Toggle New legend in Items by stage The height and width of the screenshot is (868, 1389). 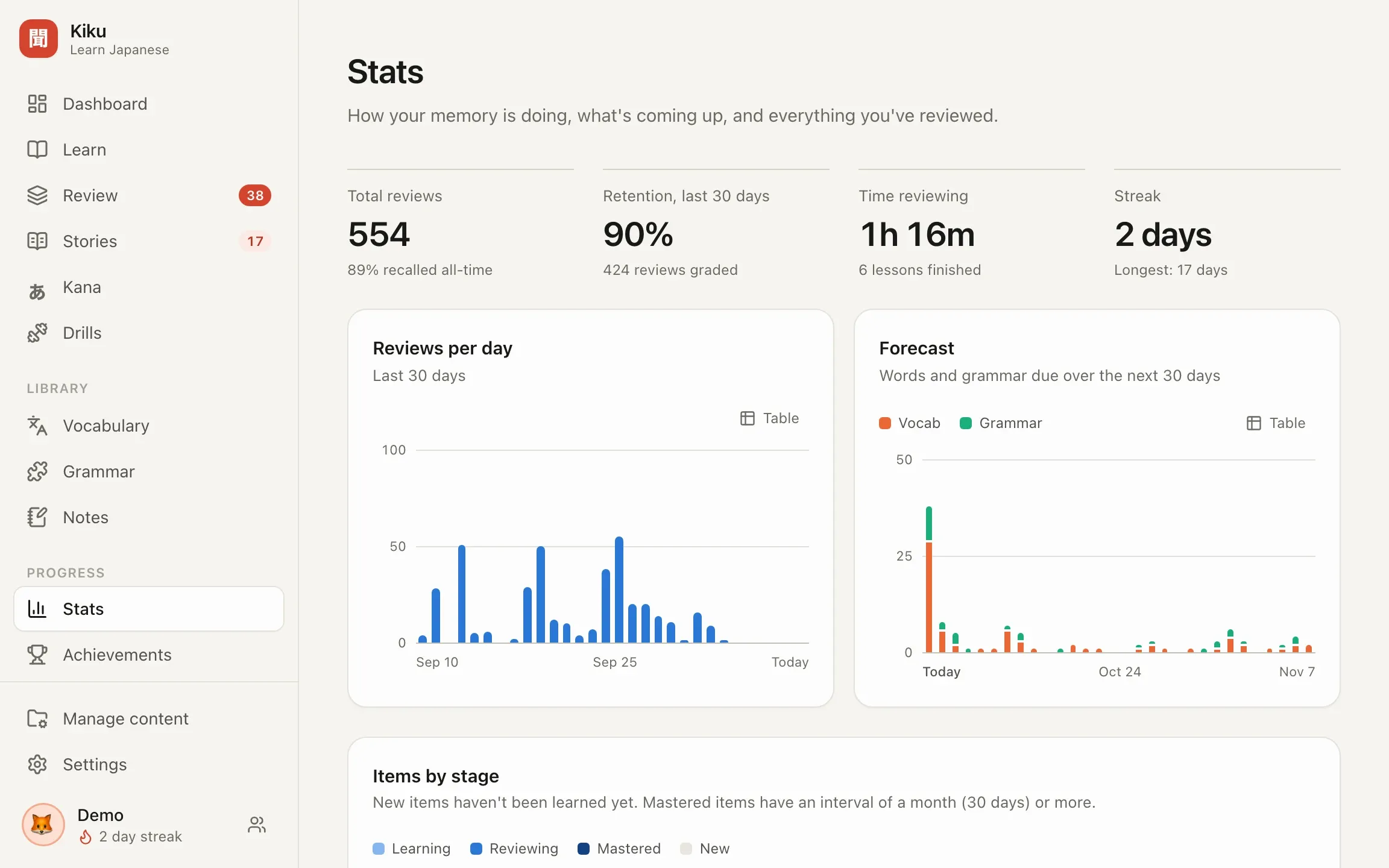point(705,849)
